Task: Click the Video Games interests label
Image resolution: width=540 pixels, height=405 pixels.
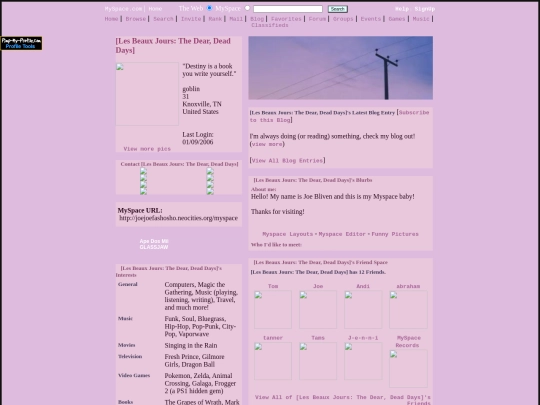Action: coord(134,375)
